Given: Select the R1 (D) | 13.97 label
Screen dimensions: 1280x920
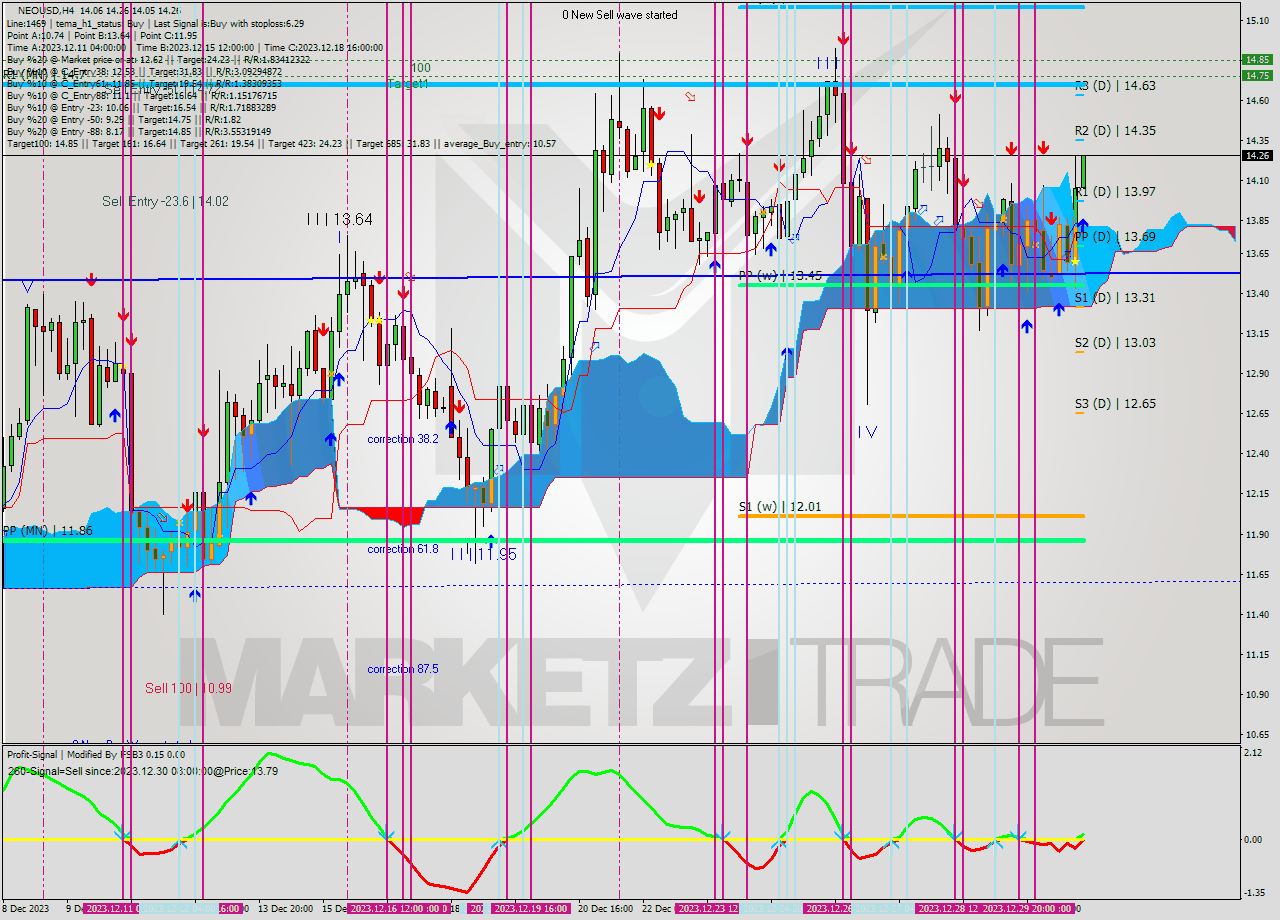Looking at the screenshot, I should tap(1115, 191).
